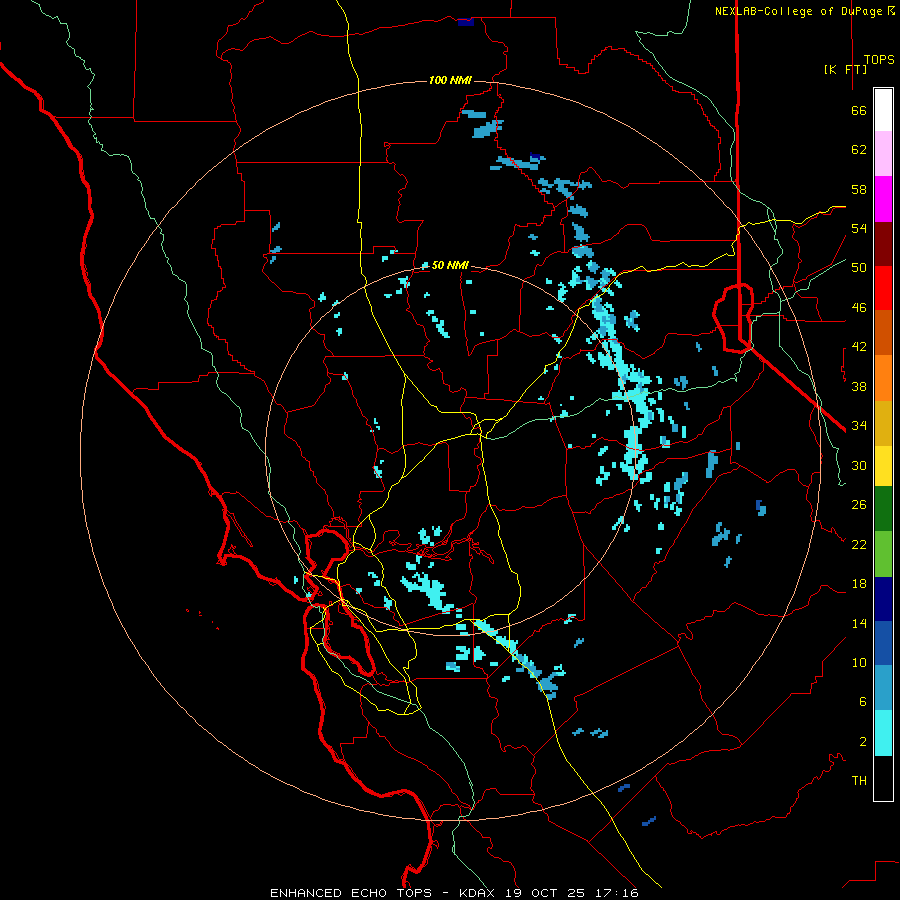Click the bright red 50 kft legend swatch
Viewport: 900px width, 900px height.
point(883,288)
